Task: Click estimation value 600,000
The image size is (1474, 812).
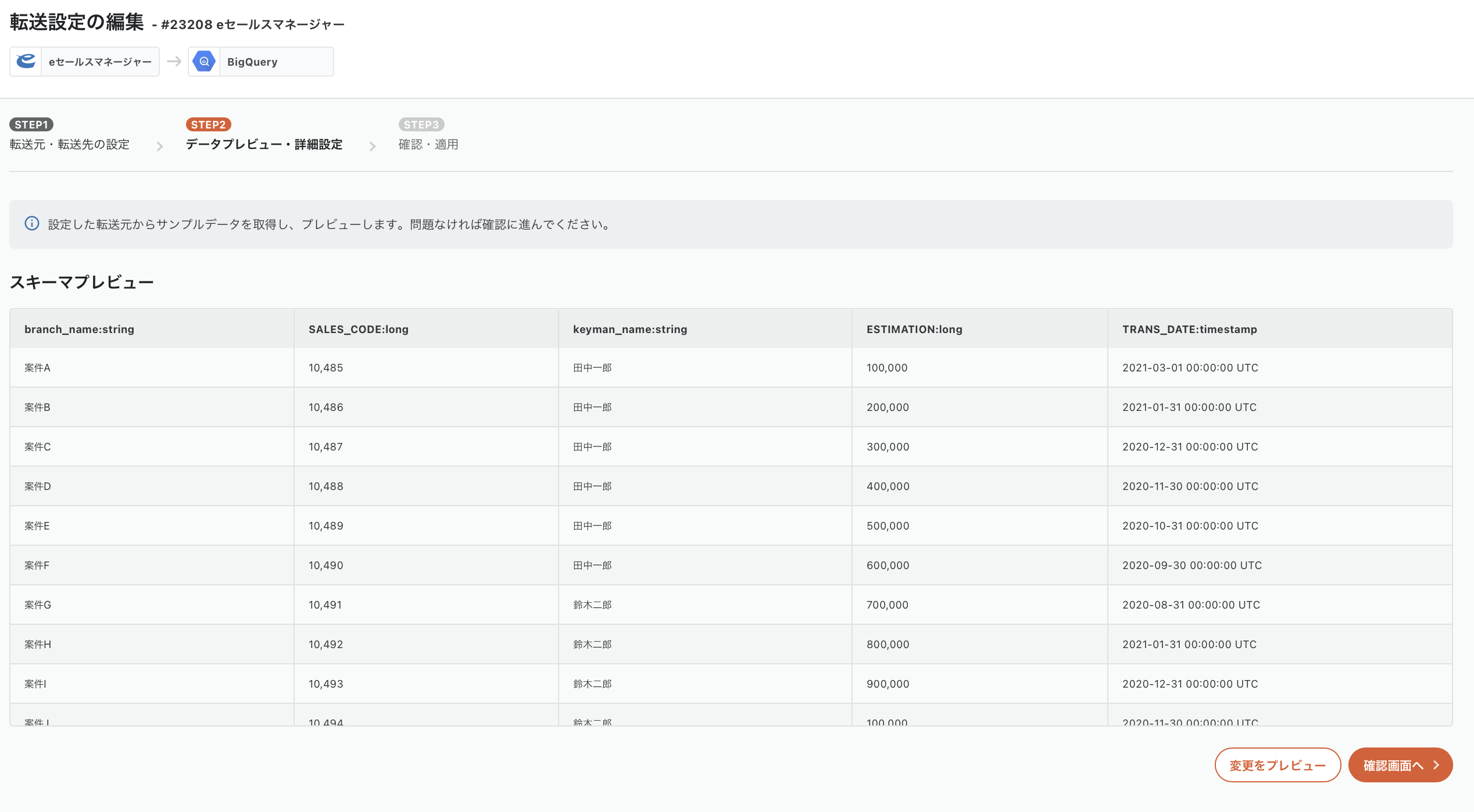Action: (888, 565)
